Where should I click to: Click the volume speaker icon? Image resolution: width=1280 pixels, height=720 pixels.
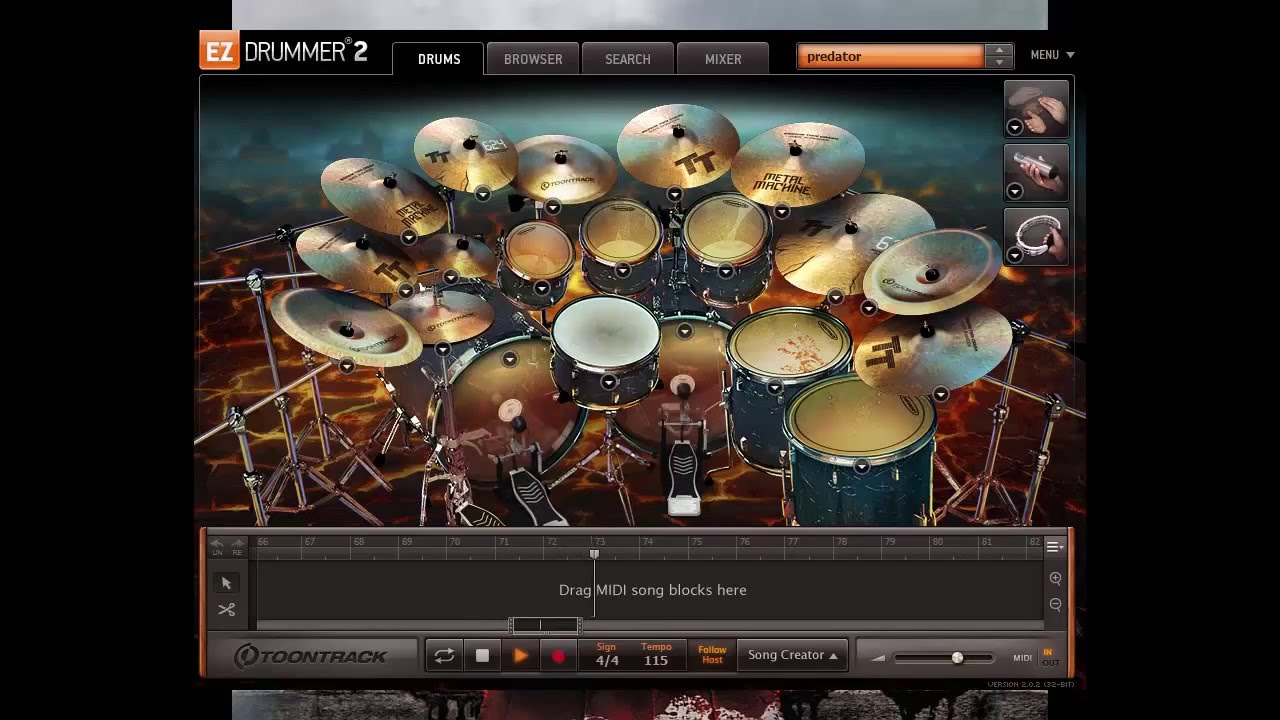click(x=878, y=658)
